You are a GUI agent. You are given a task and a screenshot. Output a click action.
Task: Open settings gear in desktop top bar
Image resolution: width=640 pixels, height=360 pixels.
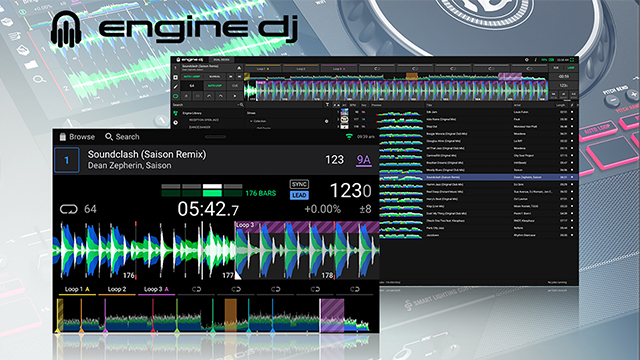527,60
